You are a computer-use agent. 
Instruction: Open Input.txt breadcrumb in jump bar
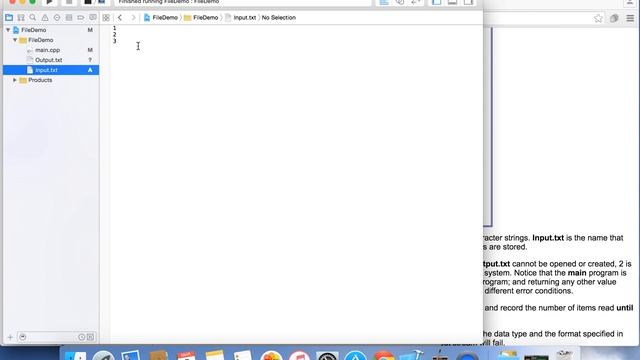point(240,18)
